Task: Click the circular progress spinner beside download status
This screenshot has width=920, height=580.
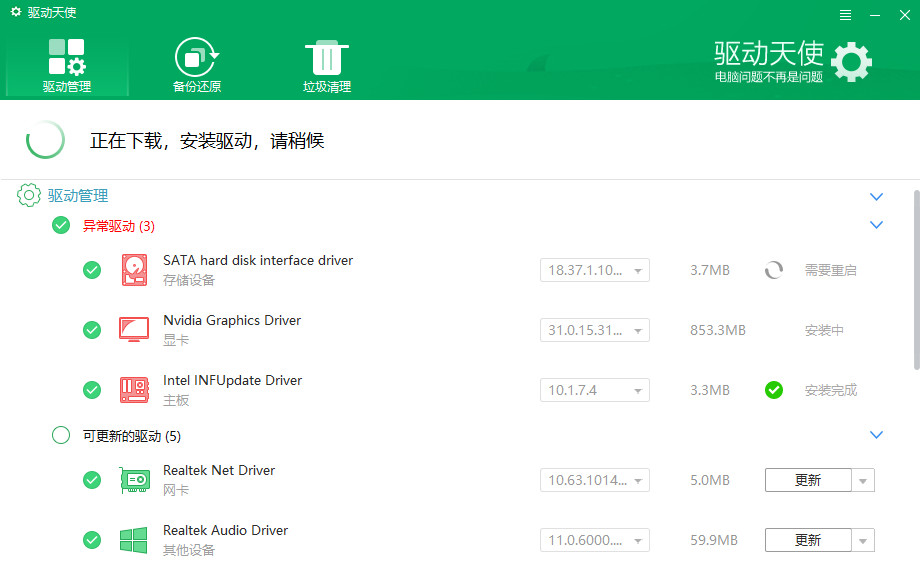Action: pos(46,140)
